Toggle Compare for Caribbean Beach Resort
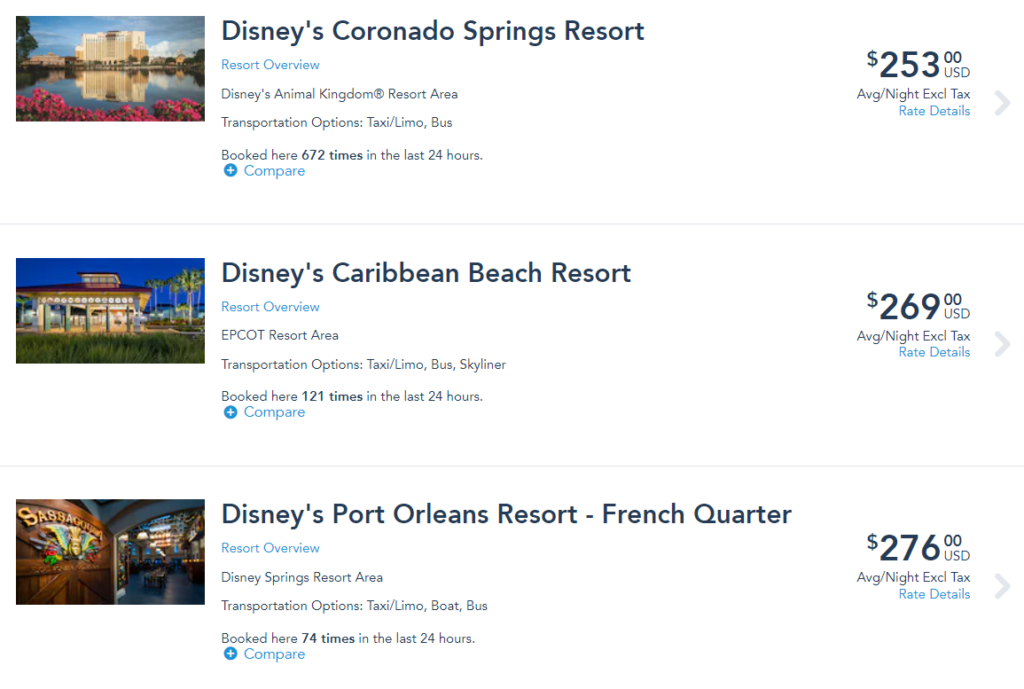Image resolution: width=1024 pixels, height=689 pixels. click(274, 412)
